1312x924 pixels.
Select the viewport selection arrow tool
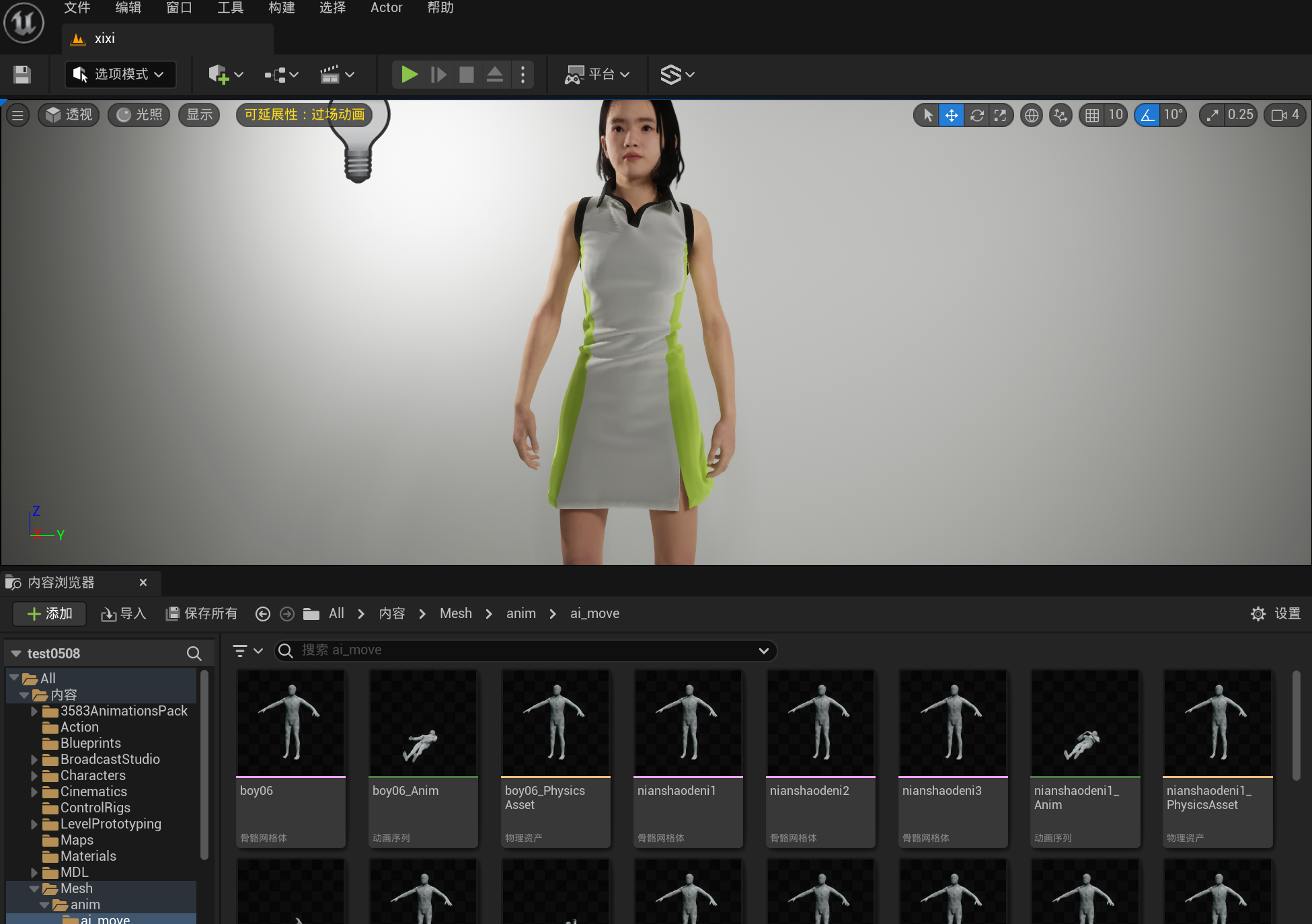point(928,115)
